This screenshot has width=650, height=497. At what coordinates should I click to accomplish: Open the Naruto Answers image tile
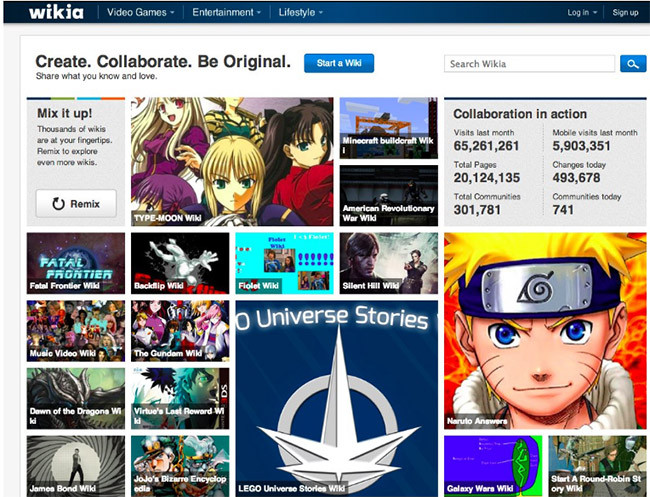545,330
